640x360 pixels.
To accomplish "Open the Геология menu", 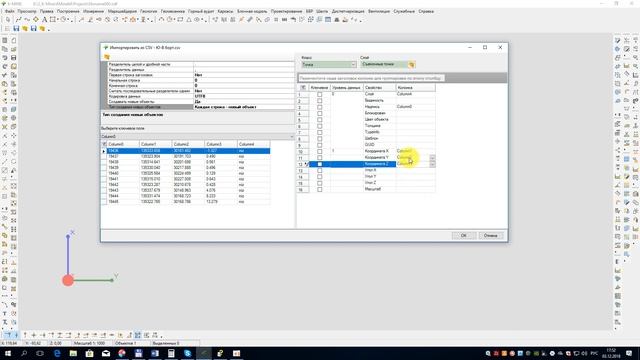I will [149, 11].
